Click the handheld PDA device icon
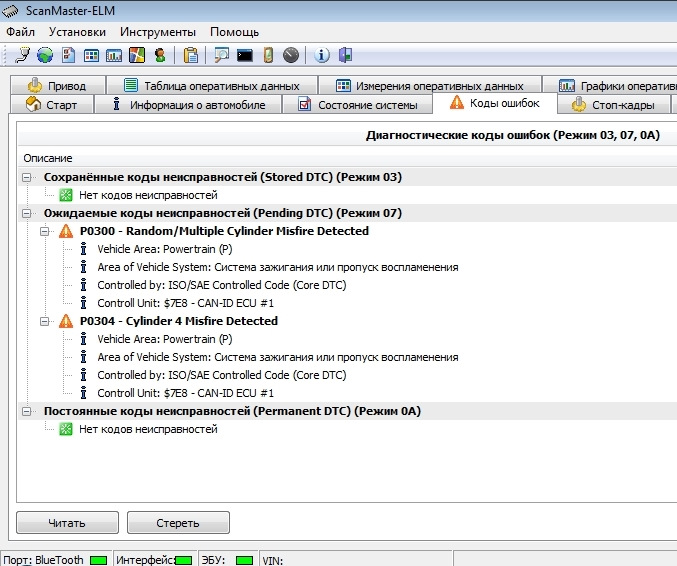Image resolution: width=677 pixels, height=566 pixels. click(x=268, y=55)
